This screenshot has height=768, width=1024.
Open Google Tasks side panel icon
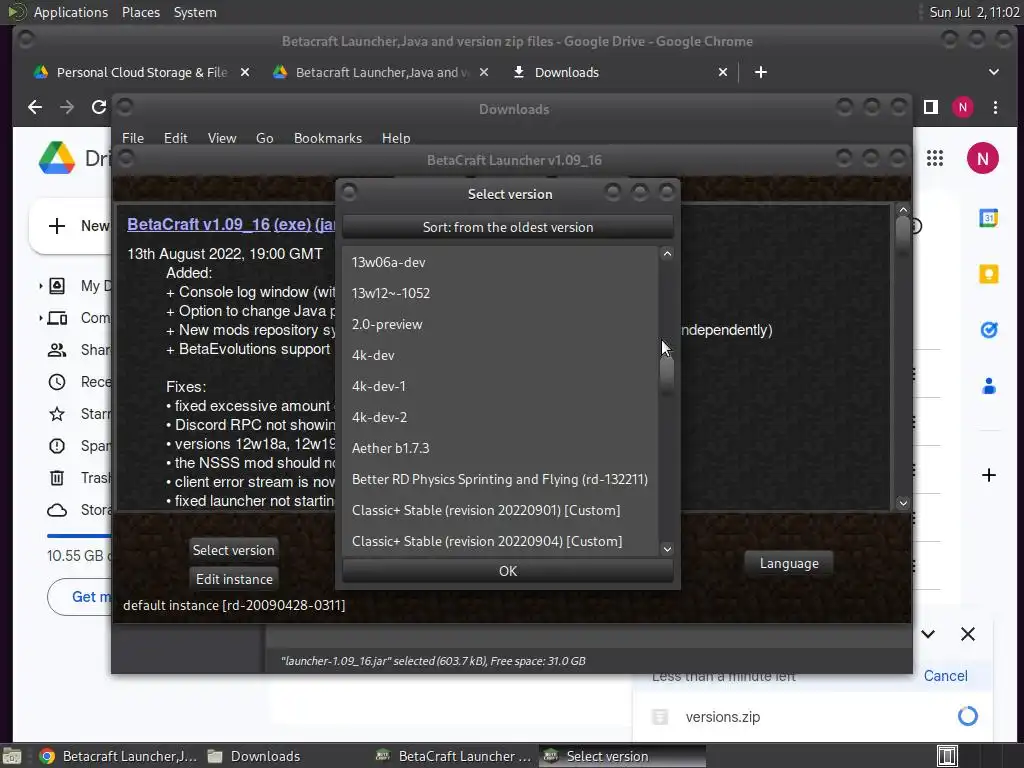click(989, 330)
